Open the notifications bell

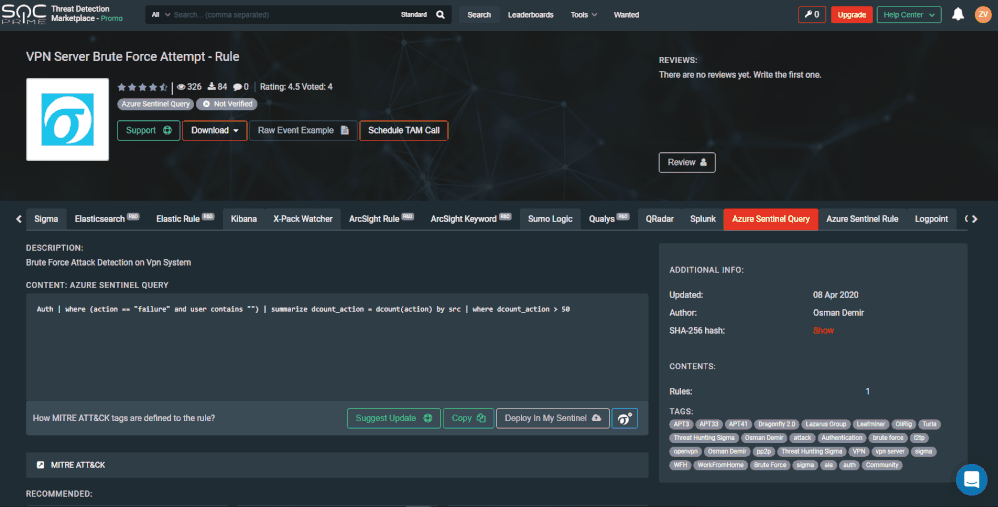coord(958,14)
